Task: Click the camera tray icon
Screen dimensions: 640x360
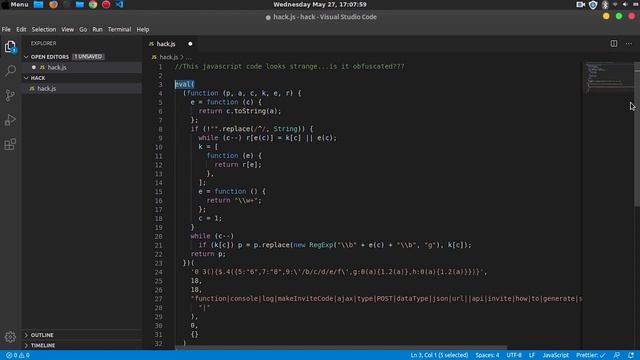Action: pos(580,4)
